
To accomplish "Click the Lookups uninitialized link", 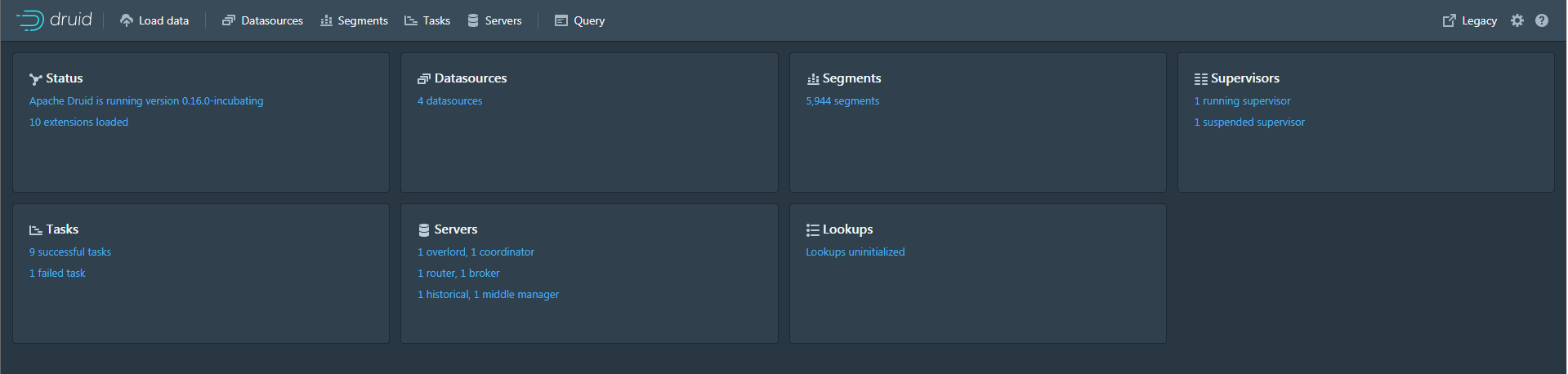I will pos(855,252).
